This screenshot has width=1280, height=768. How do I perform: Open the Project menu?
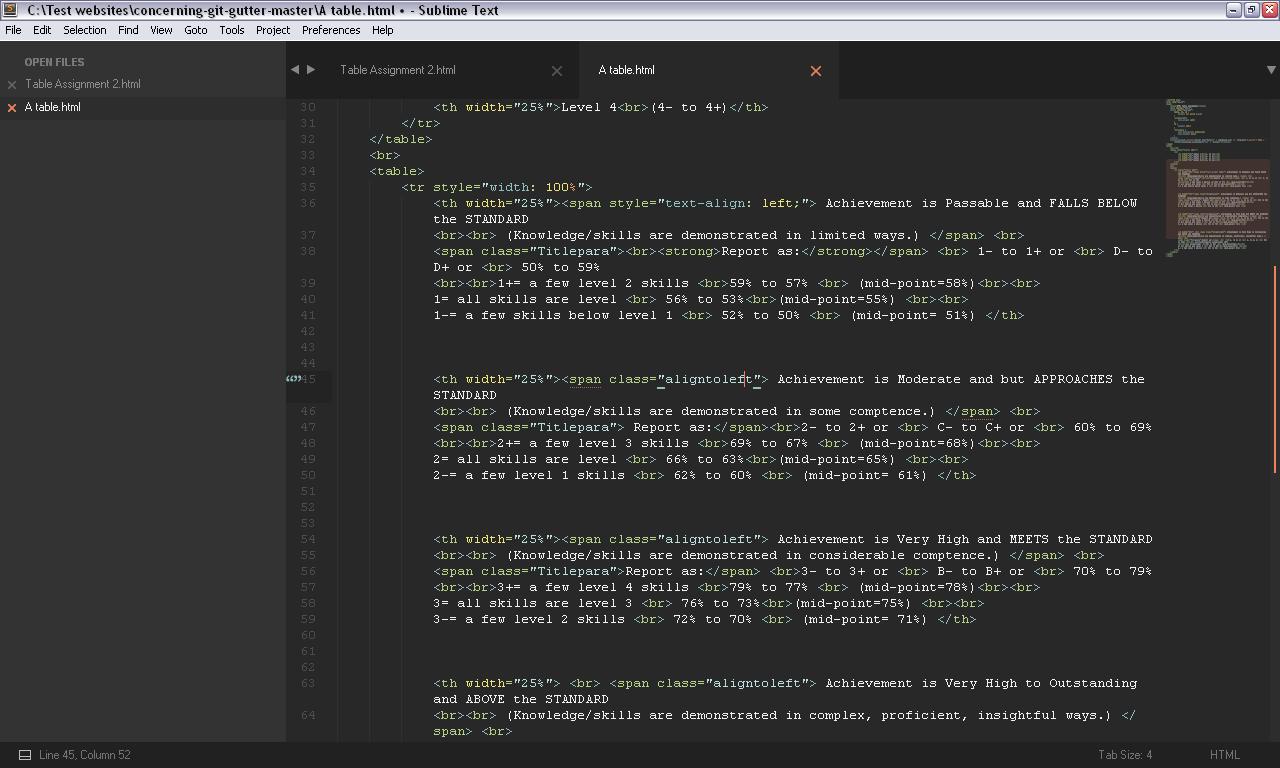[272, 30]
